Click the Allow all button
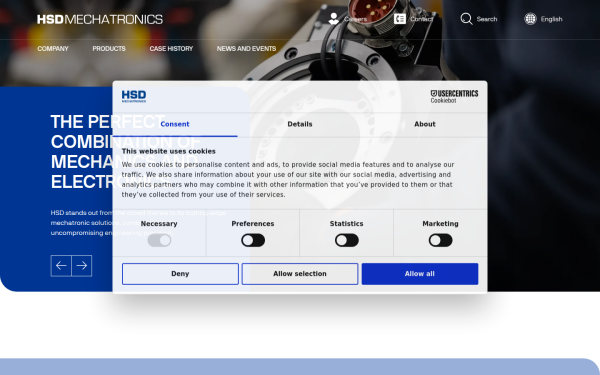Viewport: 600px width, 375px height. [420, 274]
